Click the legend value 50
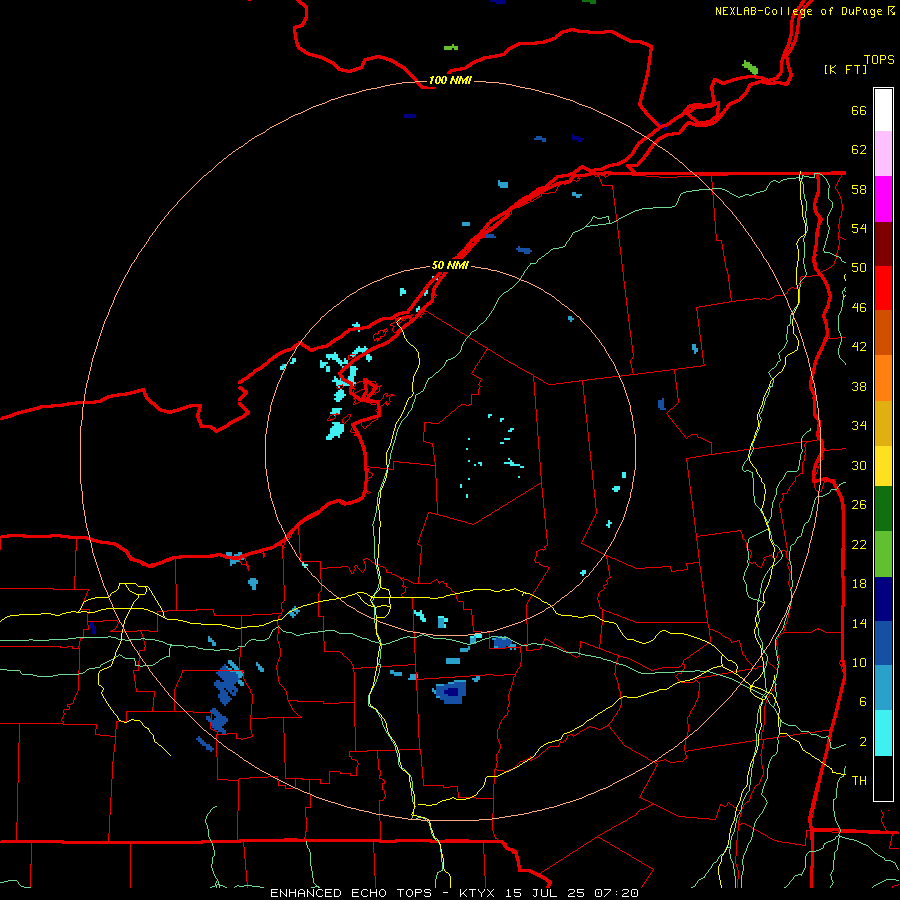Viewport: 900px width, 900px height. tap(859, 268)
